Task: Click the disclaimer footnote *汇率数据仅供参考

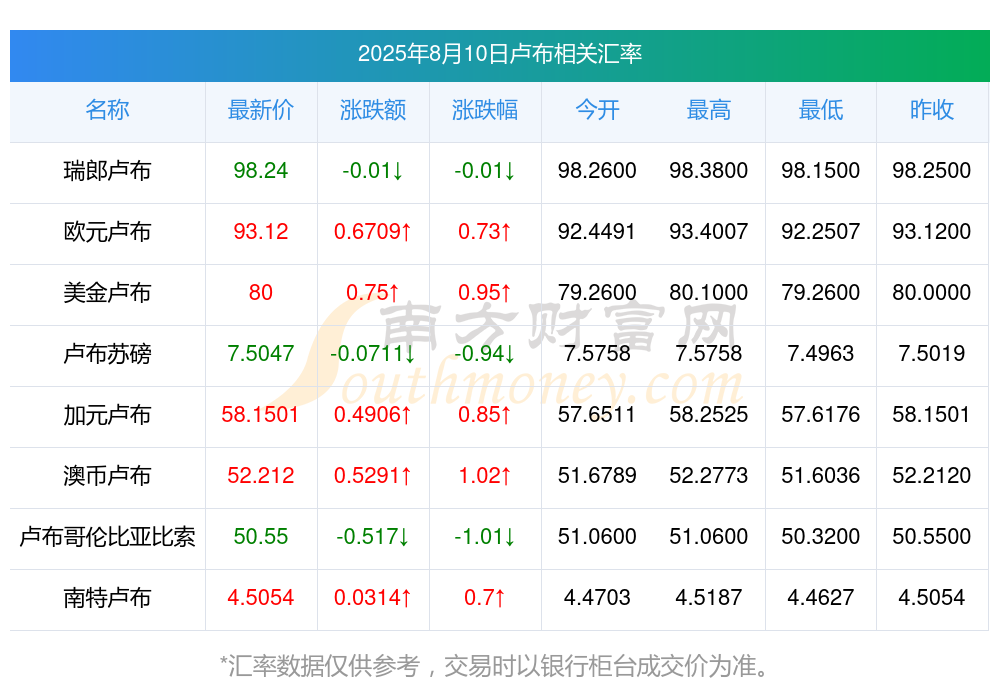Action: [x=320, y=666]
